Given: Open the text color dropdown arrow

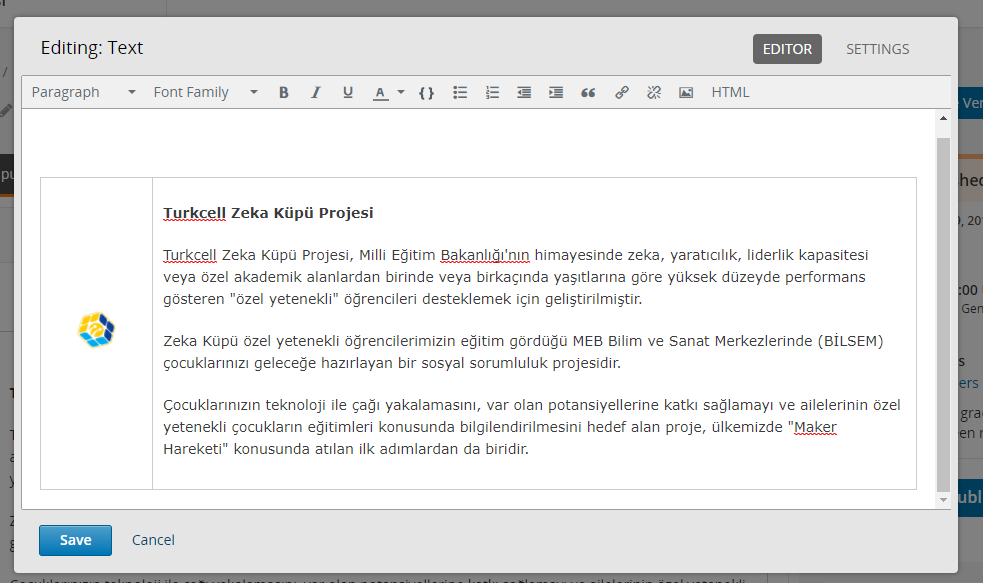Looking at the screenshot, I should [401, 93].
